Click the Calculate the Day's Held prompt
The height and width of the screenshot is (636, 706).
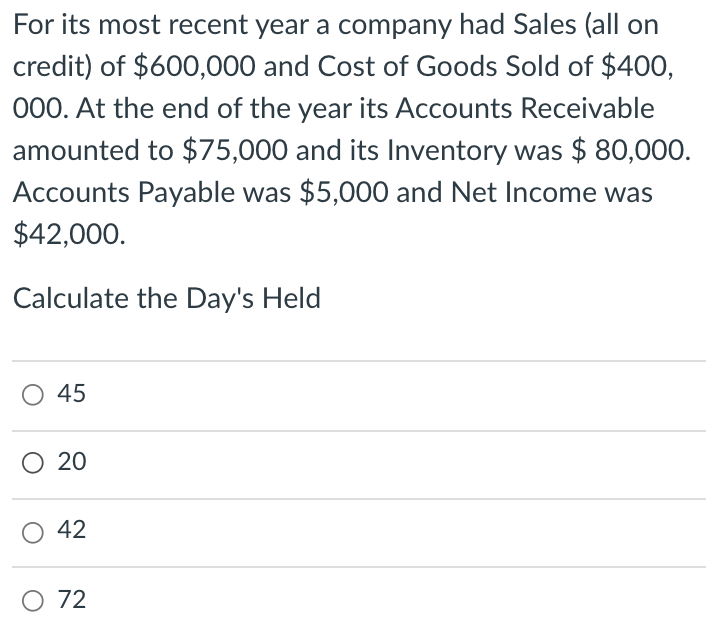tap(167, 298)
